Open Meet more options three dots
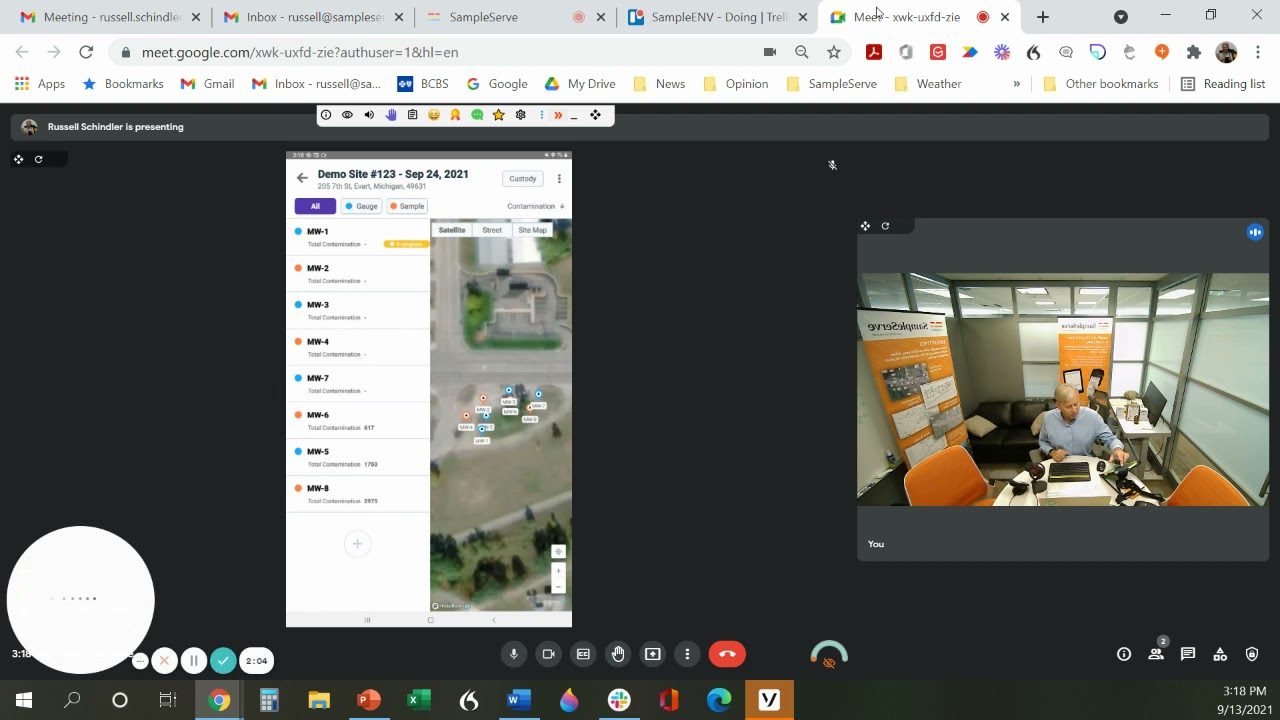 coord(687,654)
